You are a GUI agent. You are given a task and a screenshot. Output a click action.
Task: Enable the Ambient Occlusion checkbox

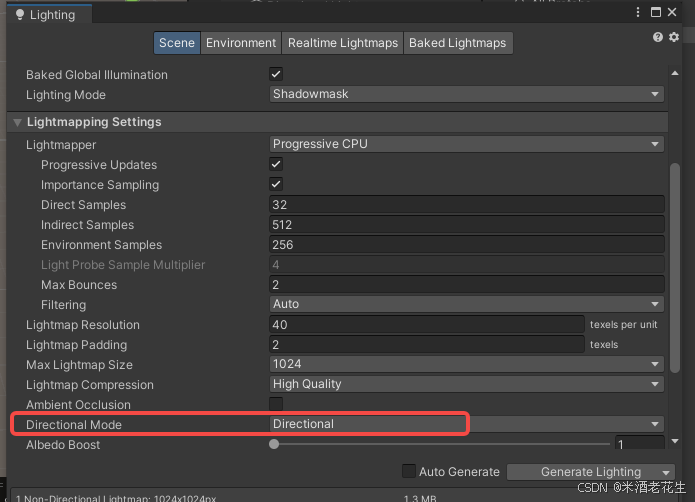tap(276, 404)
